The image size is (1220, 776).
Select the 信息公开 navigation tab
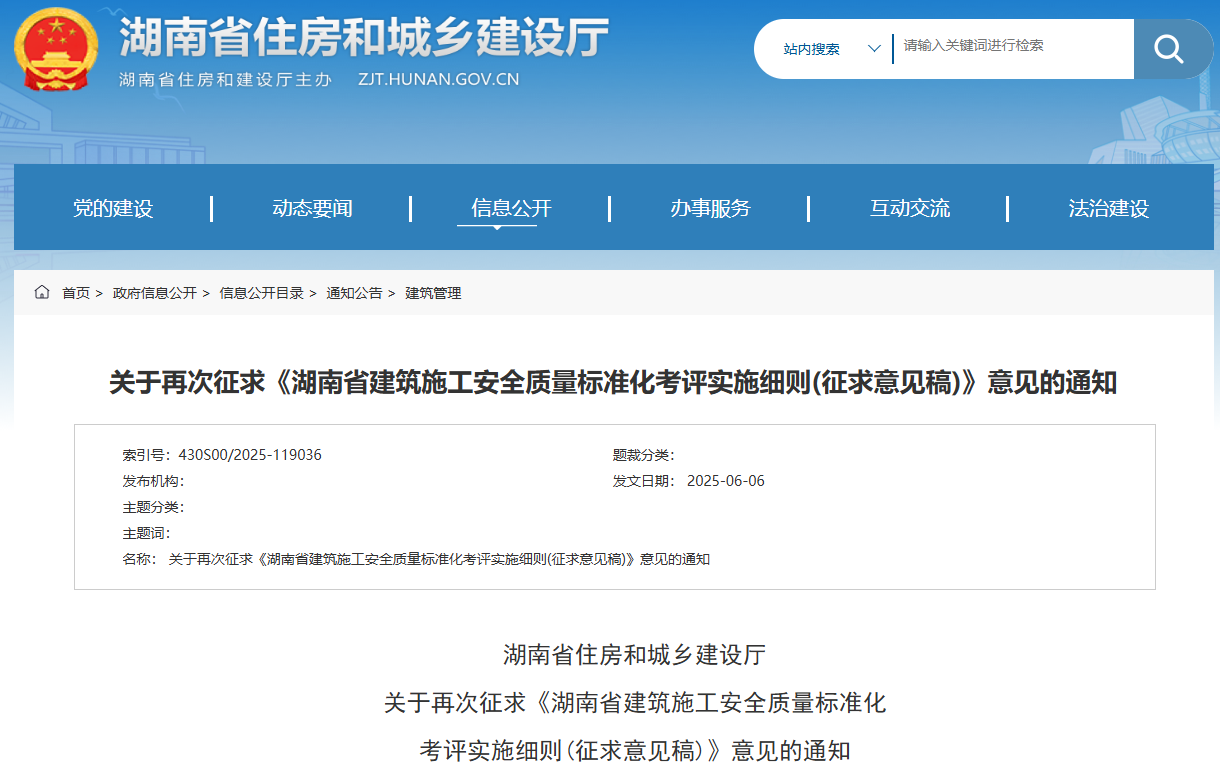point(511,208)
